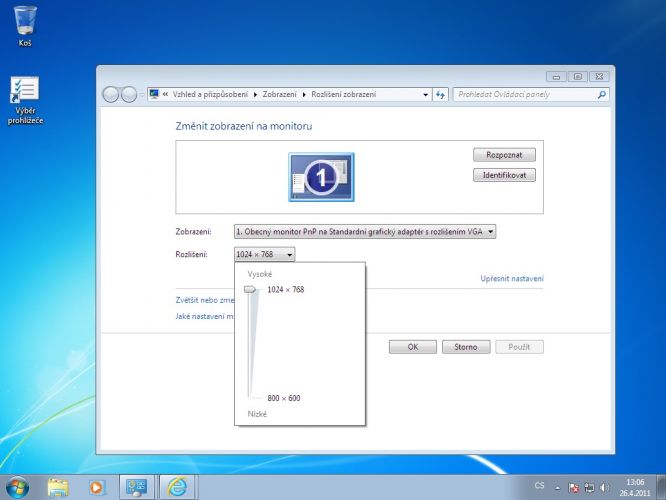666x500 pixels.
Task: Show hidden tray icons arrow
Action: 557,488
